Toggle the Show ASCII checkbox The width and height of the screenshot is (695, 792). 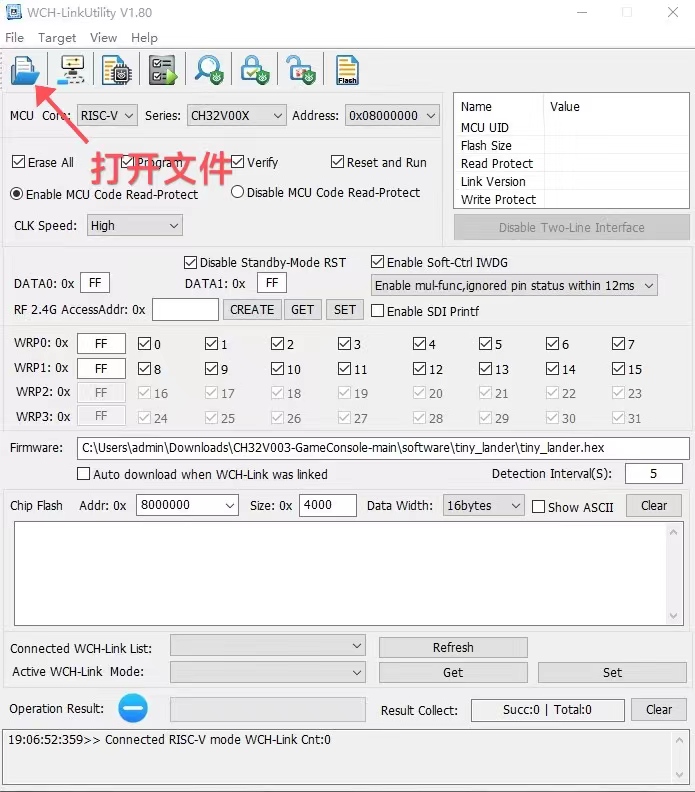coord(539,507)
